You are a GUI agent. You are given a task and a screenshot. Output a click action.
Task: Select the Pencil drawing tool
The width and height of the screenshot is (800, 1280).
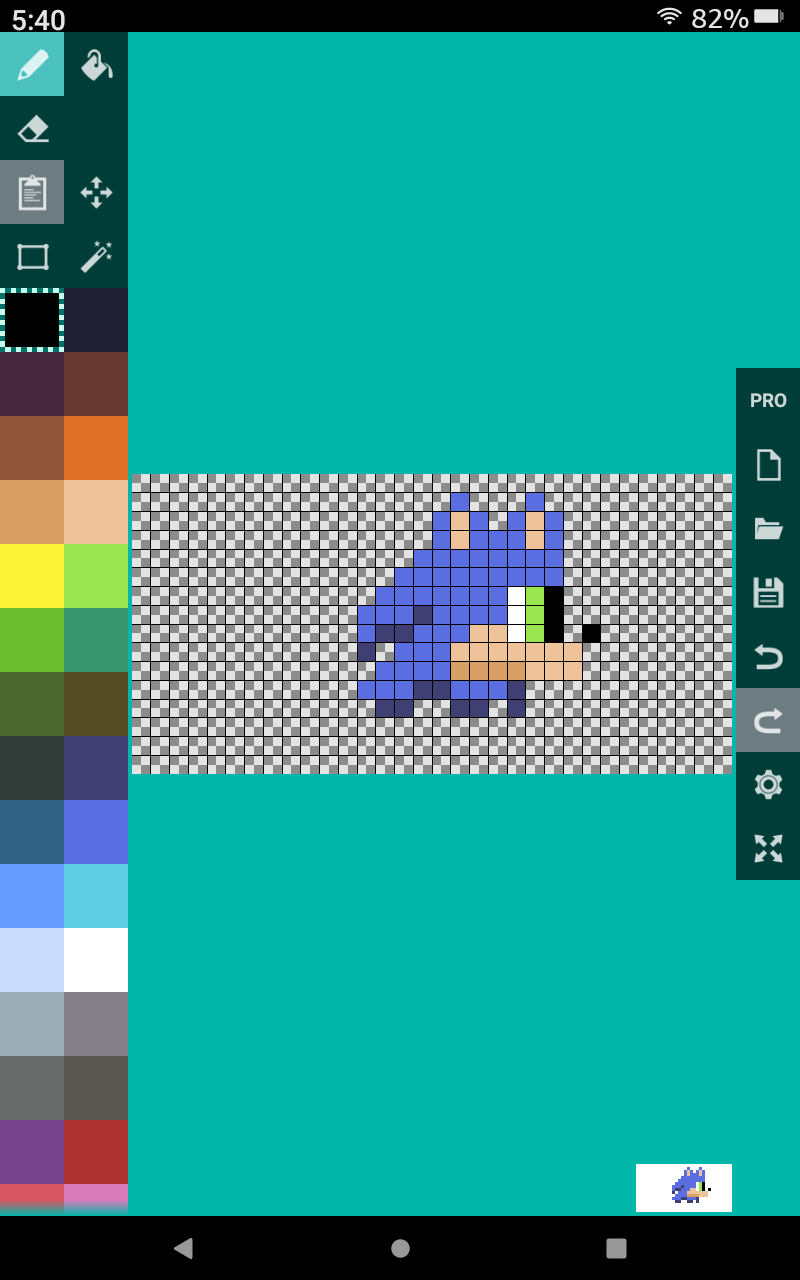tap(32, 64)
